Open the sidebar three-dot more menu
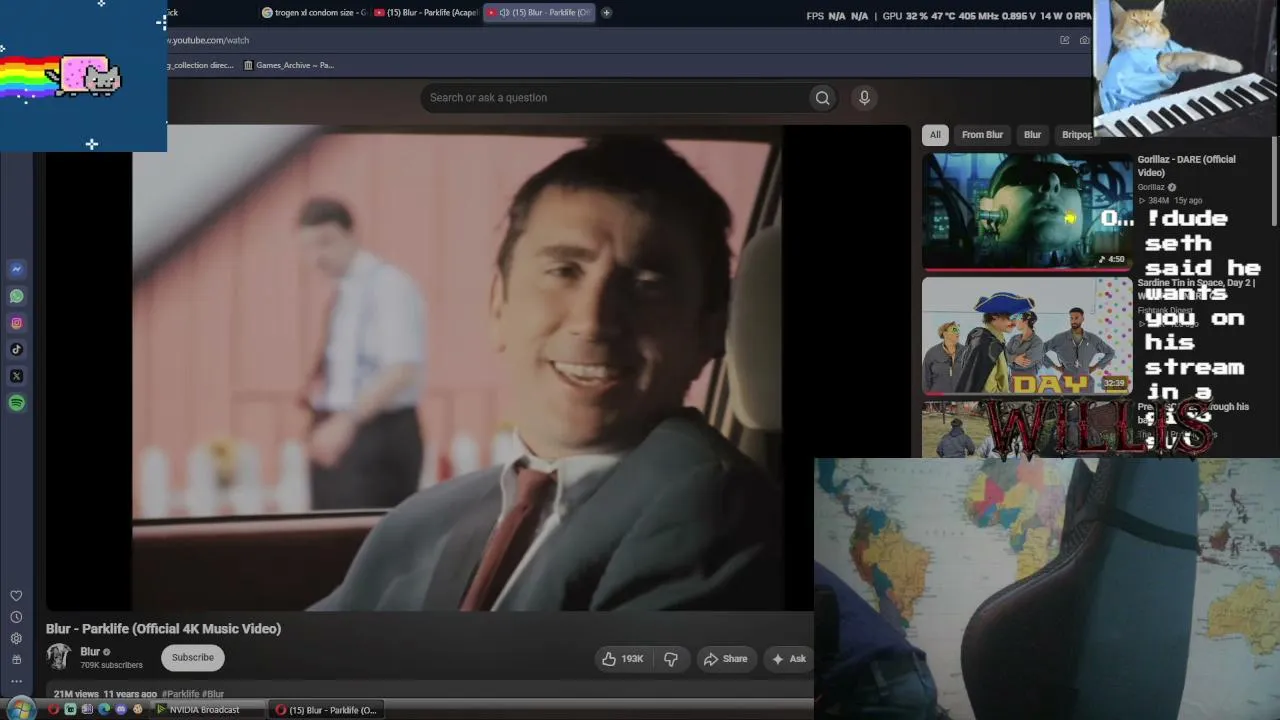Viewport: 1280px width, 720px height. pos(16,680)
